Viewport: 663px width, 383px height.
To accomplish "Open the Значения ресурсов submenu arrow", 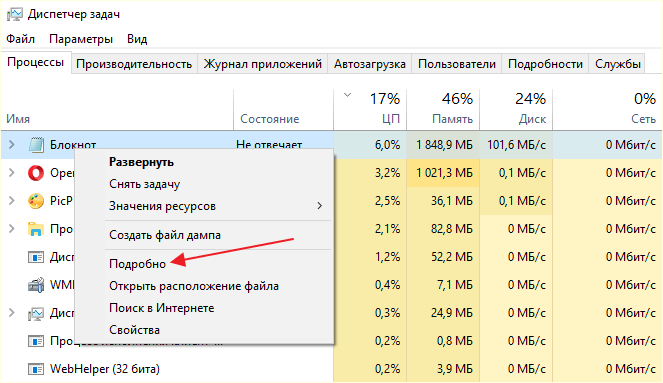I will 320,206.
